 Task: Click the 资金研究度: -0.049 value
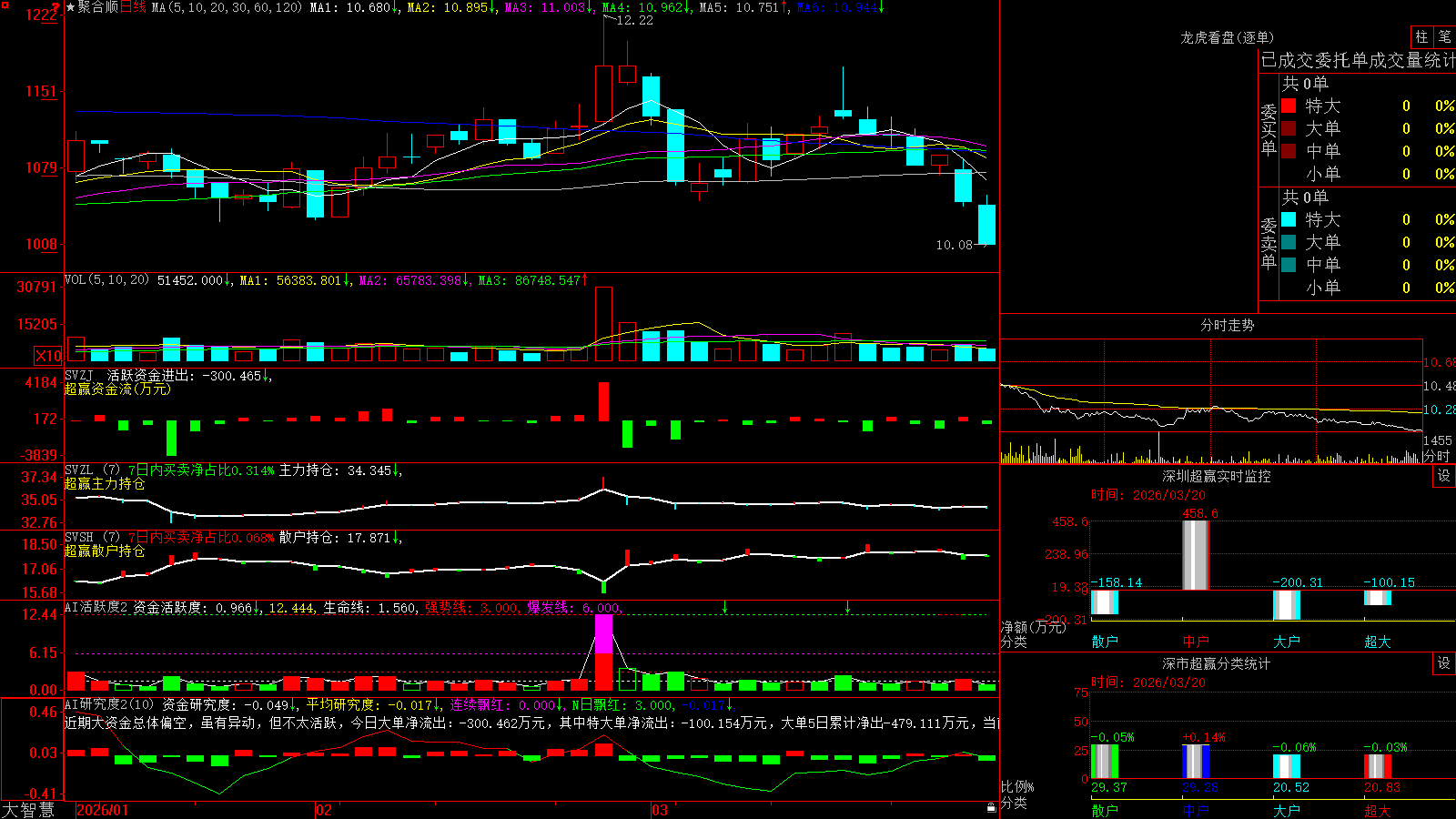(226, 704)
